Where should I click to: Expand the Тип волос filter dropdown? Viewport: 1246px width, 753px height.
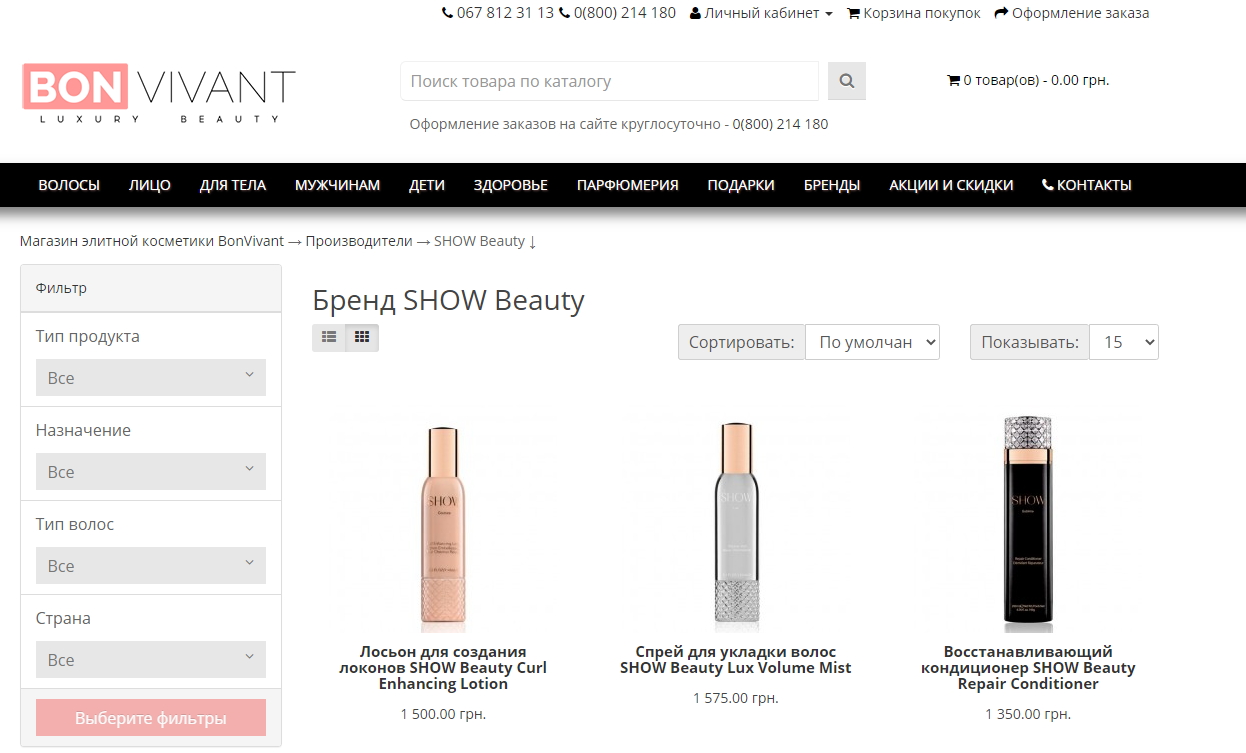151,566
